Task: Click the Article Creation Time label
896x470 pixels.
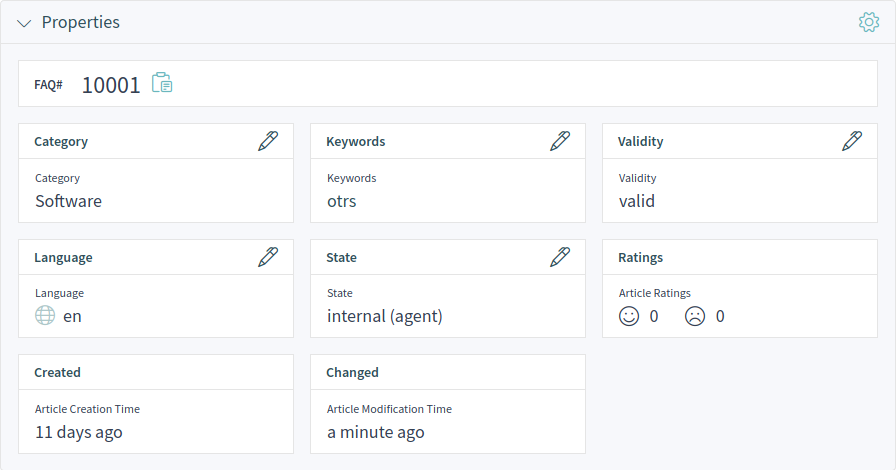Action: (x=87, y=409)
